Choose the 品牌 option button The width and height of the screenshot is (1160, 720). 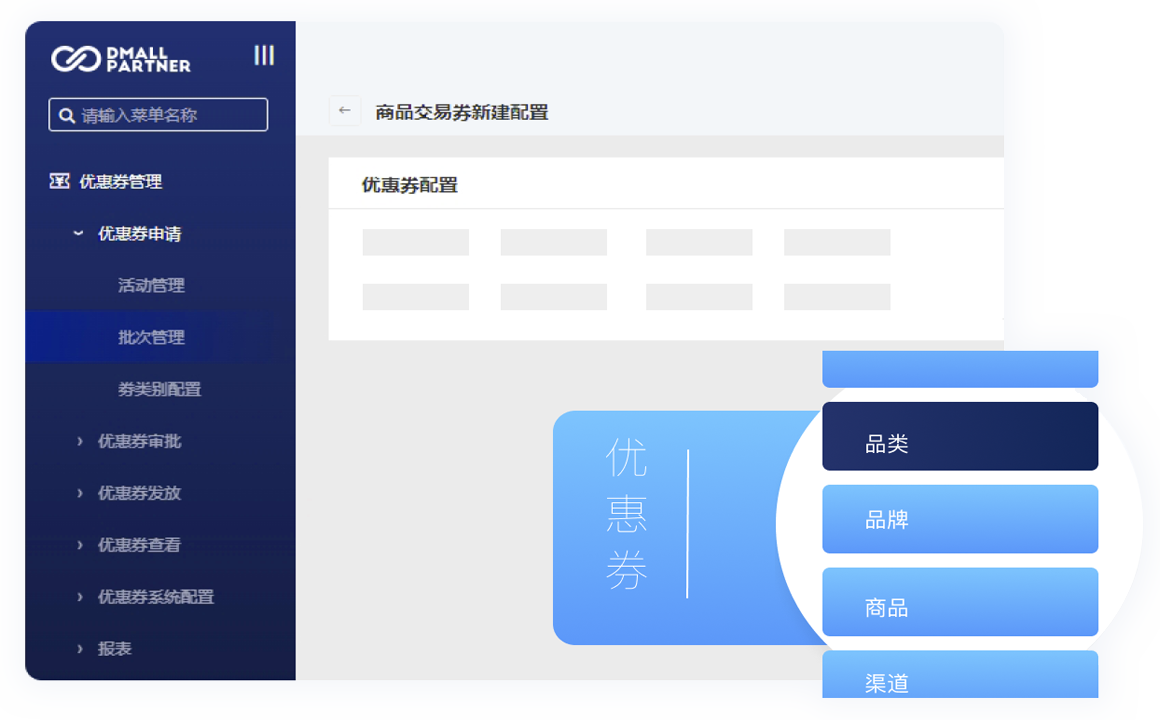pos(959,519)
